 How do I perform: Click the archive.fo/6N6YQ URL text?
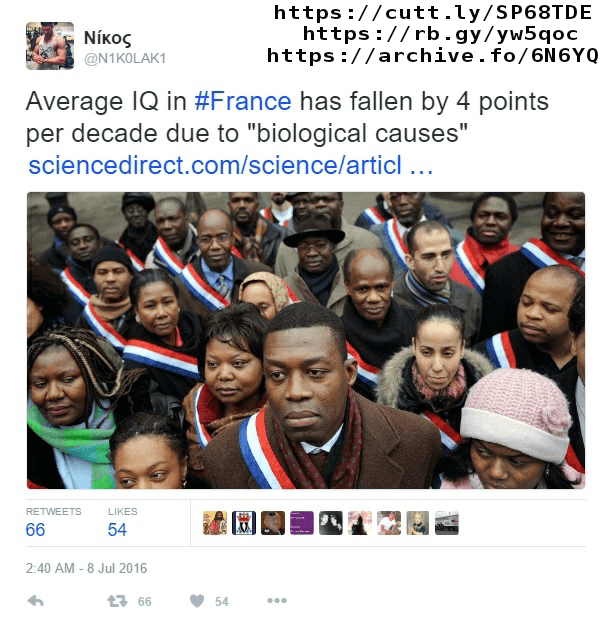click(x=432, y=55)
